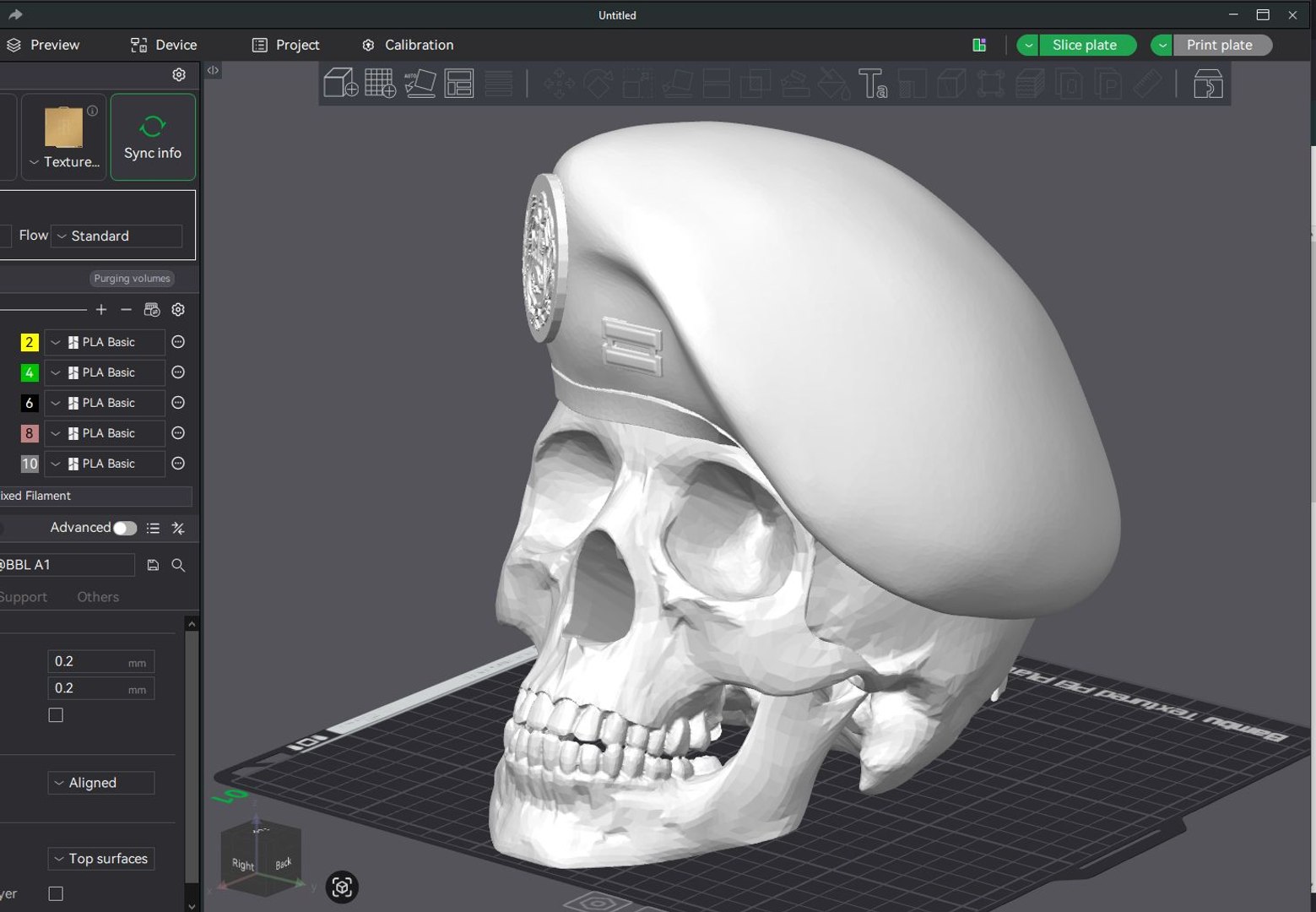This screenshot has height=912, width=1316.
Task: Expand the Slice plate dropdown arrow
Action: coord(1028,46)
